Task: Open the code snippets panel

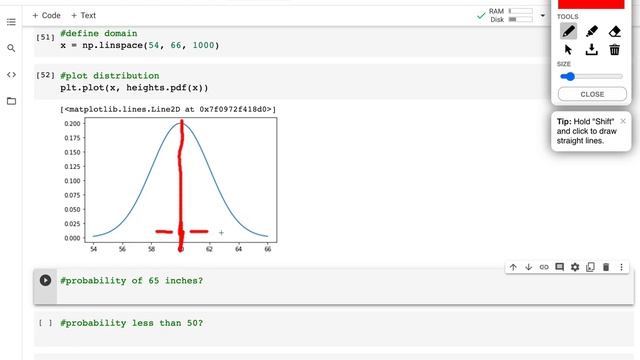Action: (x=11, y=75)
